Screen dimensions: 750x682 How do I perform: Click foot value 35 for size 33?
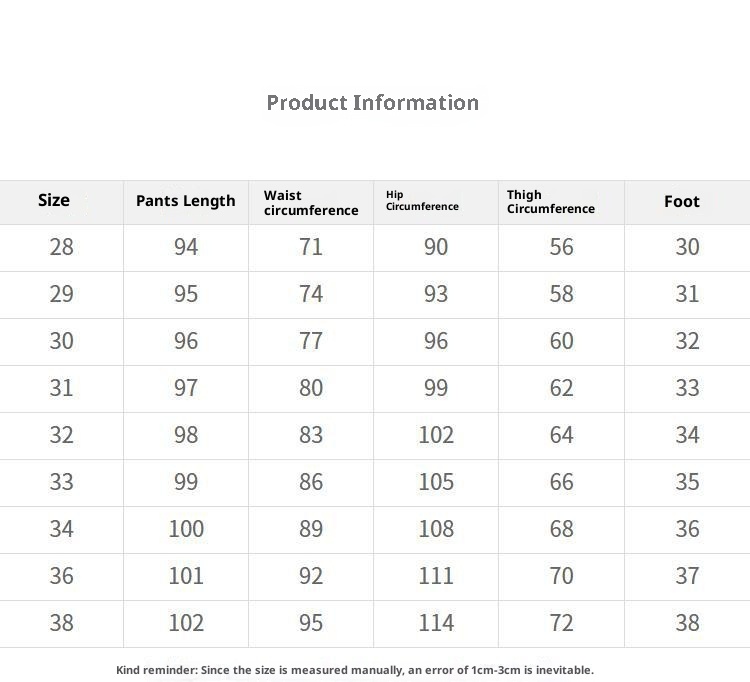[687, 482]
